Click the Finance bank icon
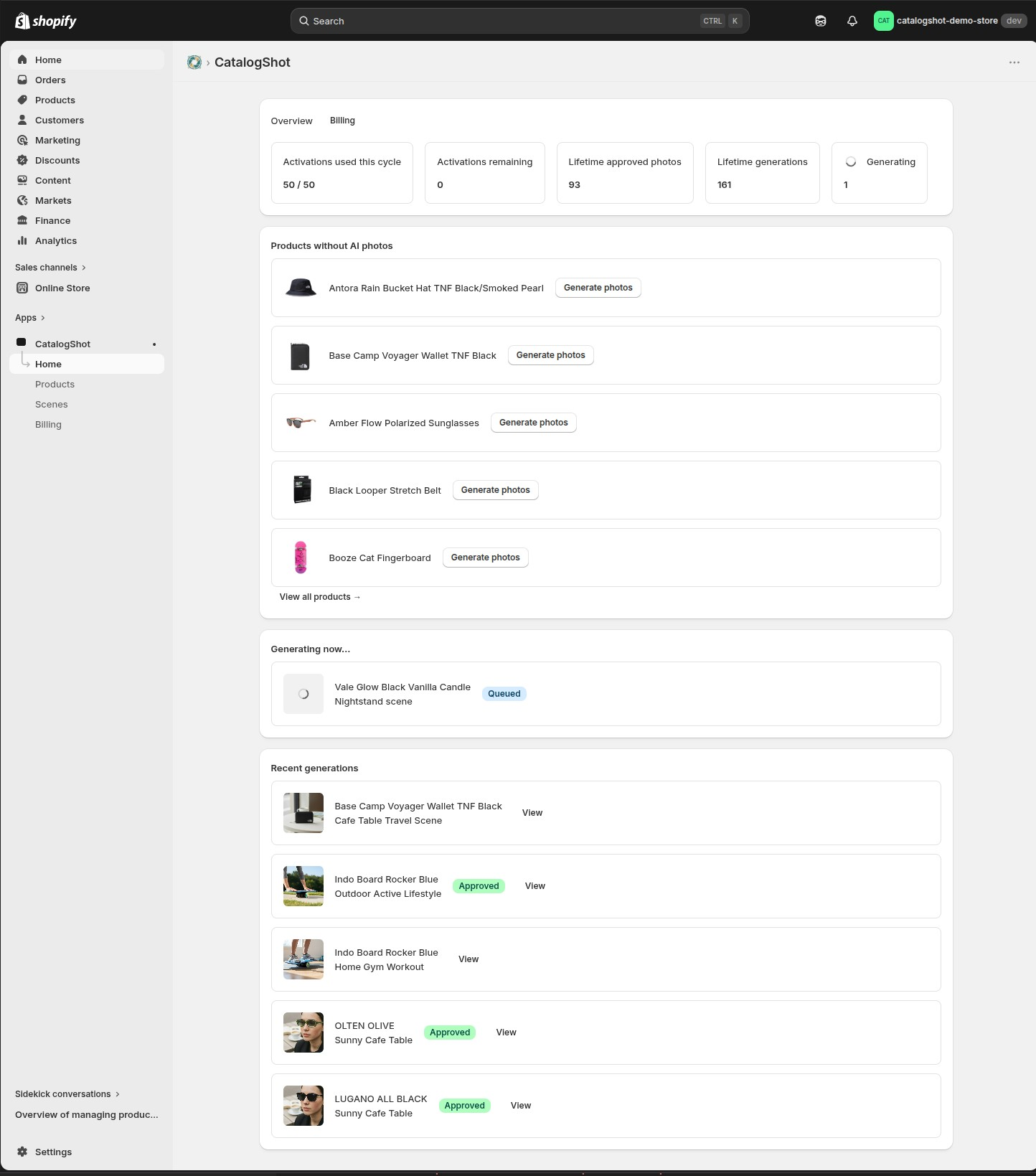Screen dimensions: 1036x1176 tap(22, 220)
